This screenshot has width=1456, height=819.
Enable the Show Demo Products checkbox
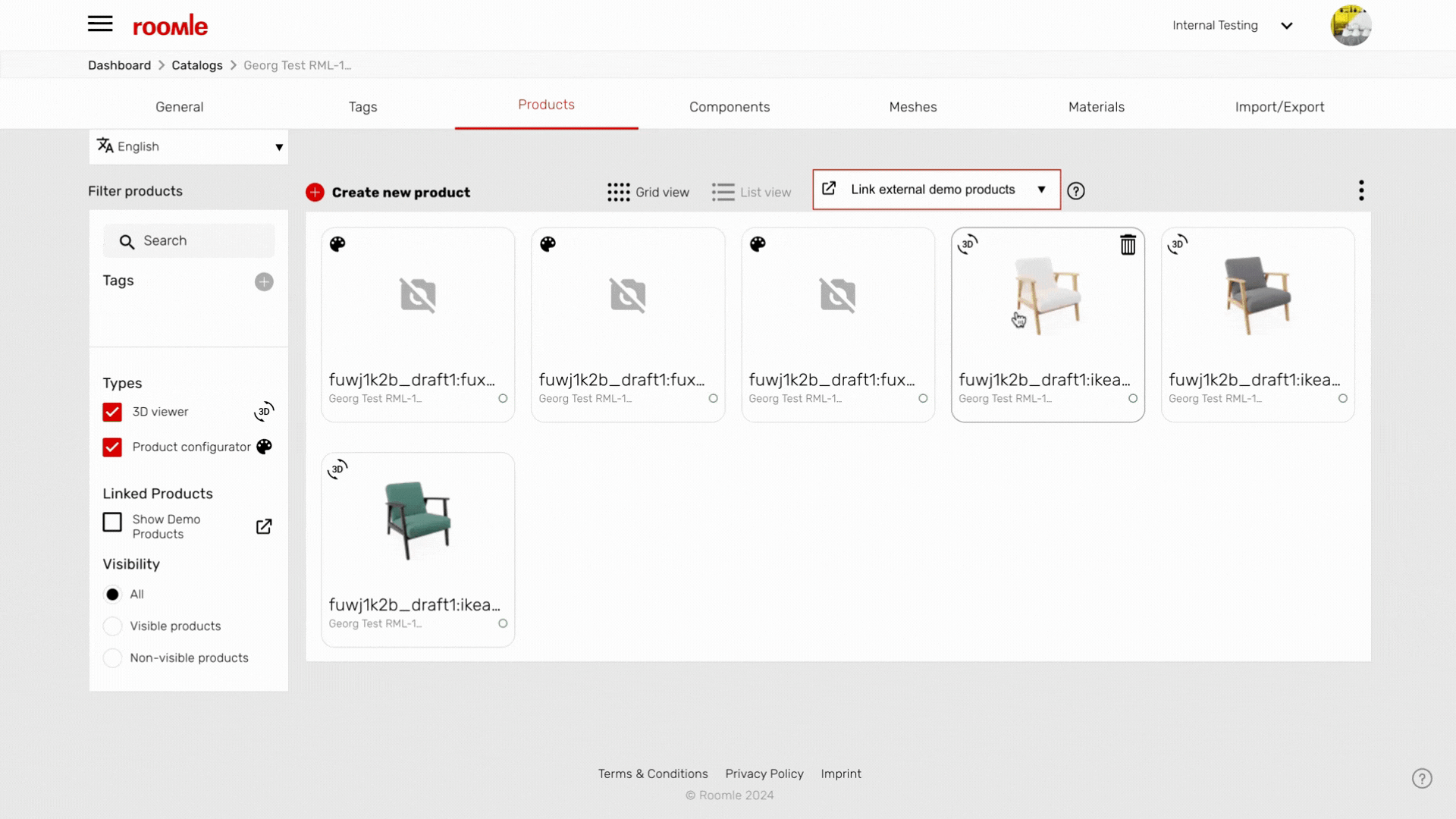(x=112, y=522)
